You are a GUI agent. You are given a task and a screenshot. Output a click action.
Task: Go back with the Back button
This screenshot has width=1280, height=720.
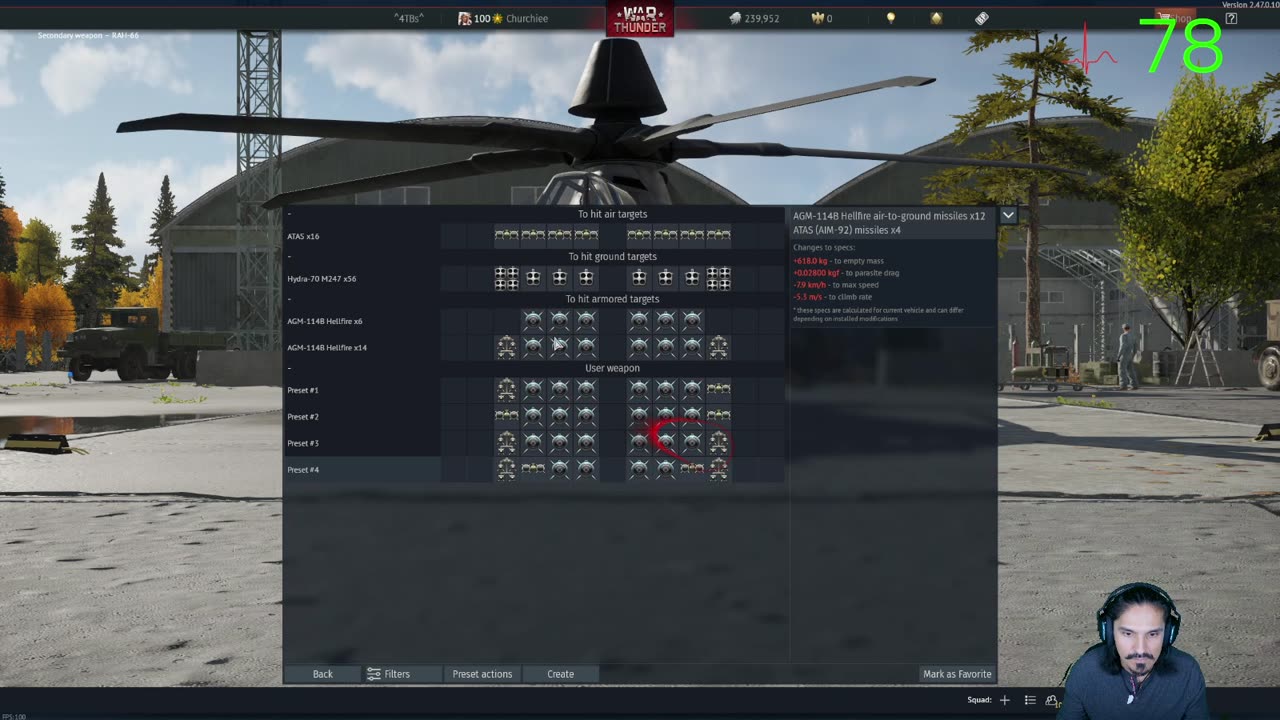pos(323,674)
